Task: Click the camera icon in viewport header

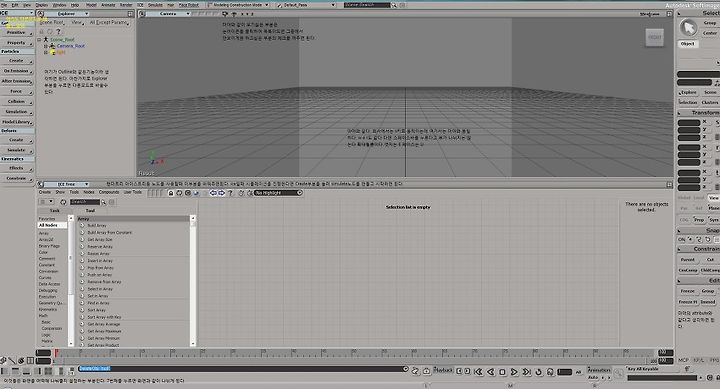Action: (225, 14)
